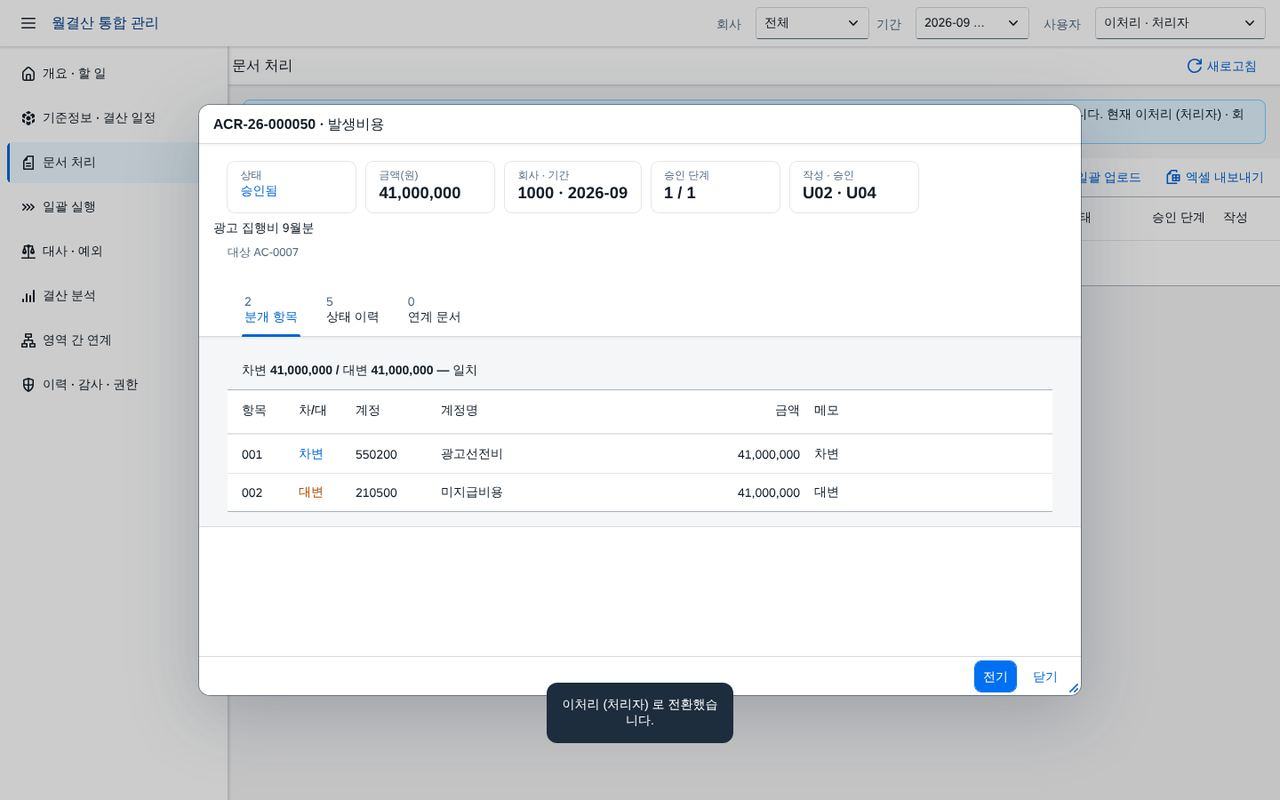The width and height of the screenshot is (1280, 800).
Task: Select the 기준정보 · 결산 일정 icon
Action: click(28, 118)
